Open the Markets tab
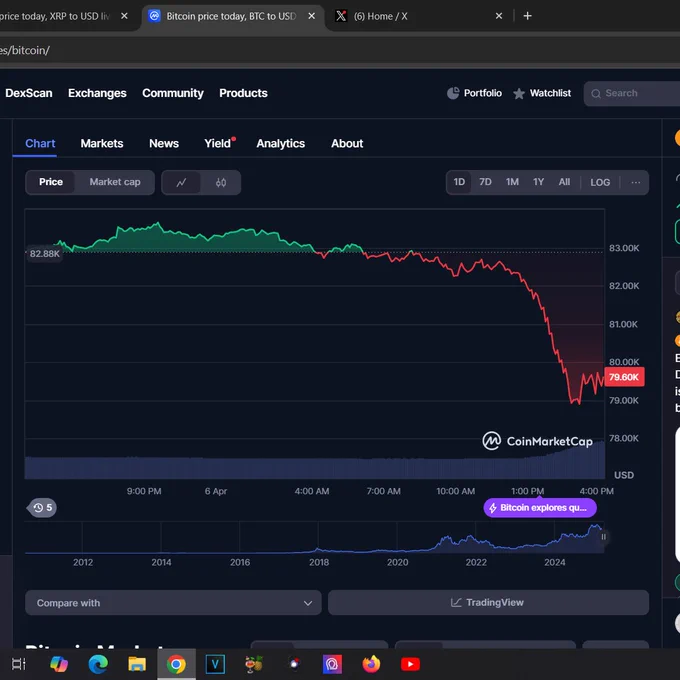The image size is (680, 680). pyautogui.click(x=102, y=144)
